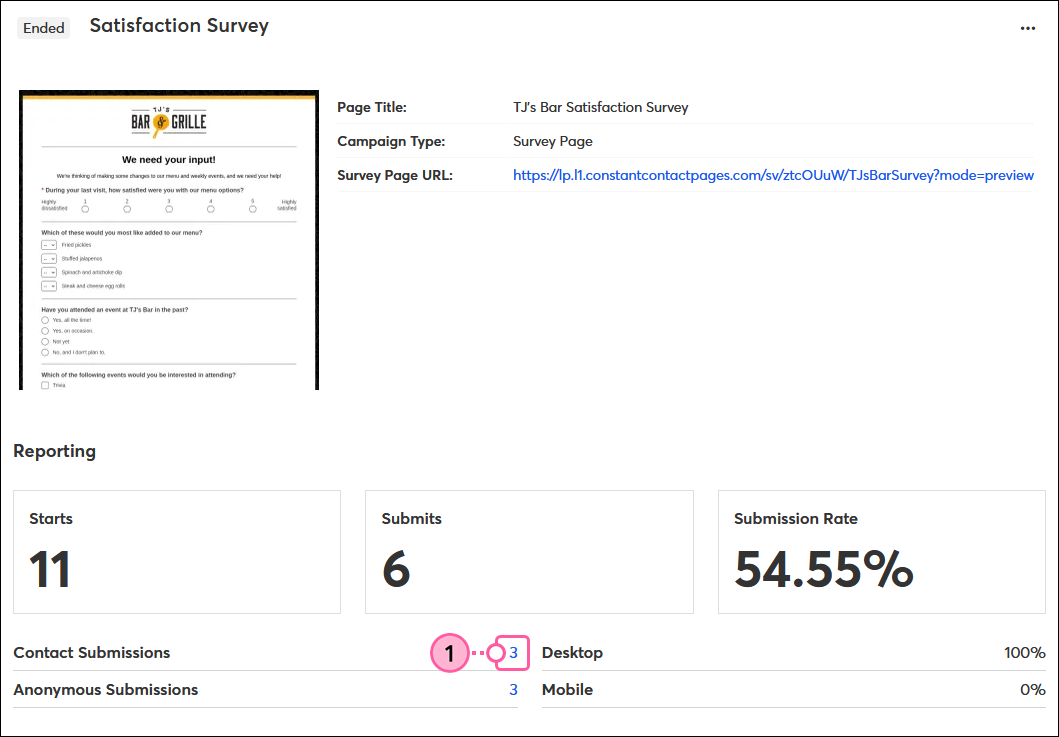1059x737 pixels.
Task: Click the survey page preview thumbnail
Action: pyautogui.click(x=169, y=240)
